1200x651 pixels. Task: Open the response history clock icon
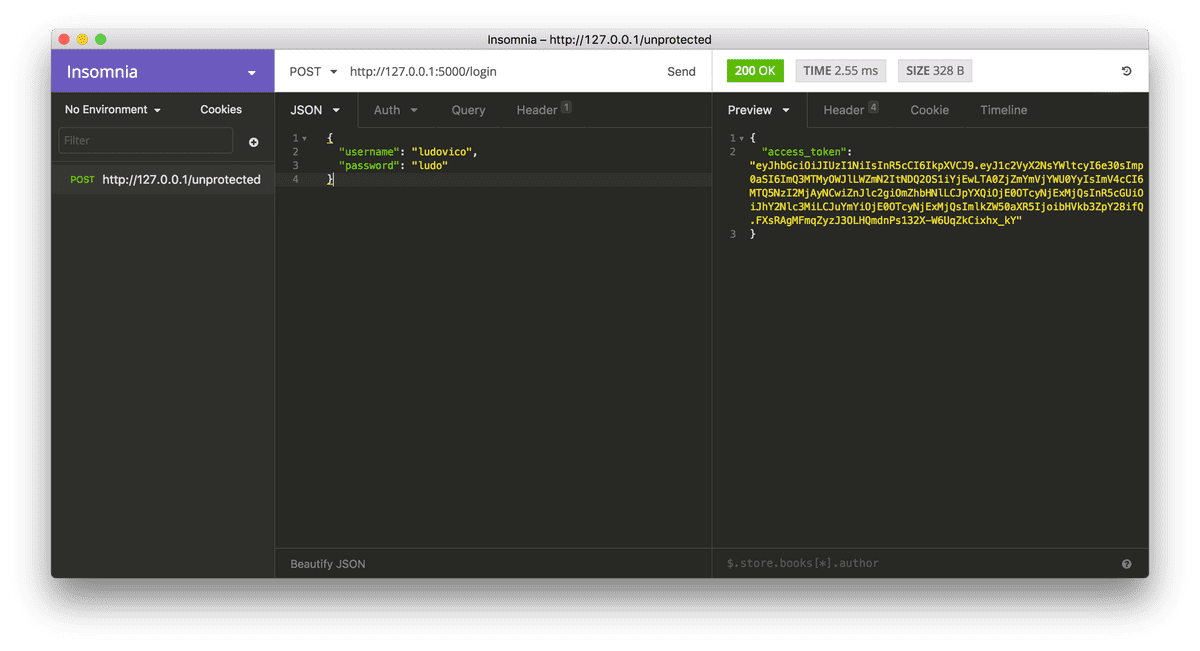pos(1126,72)
